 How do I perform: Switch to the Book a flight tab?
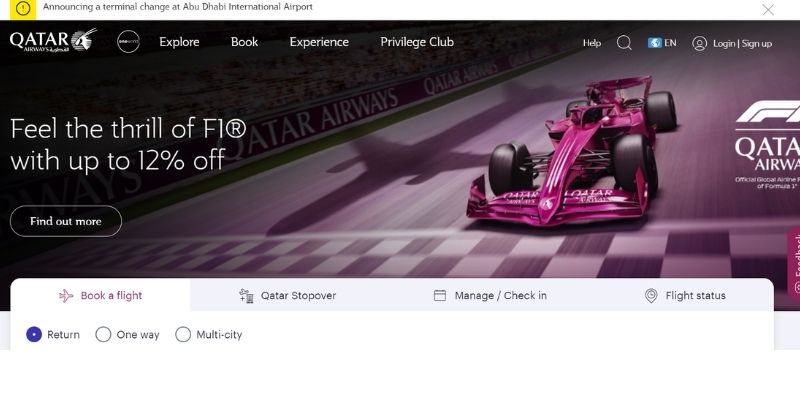pyautogui.click(x=101, y=295)
